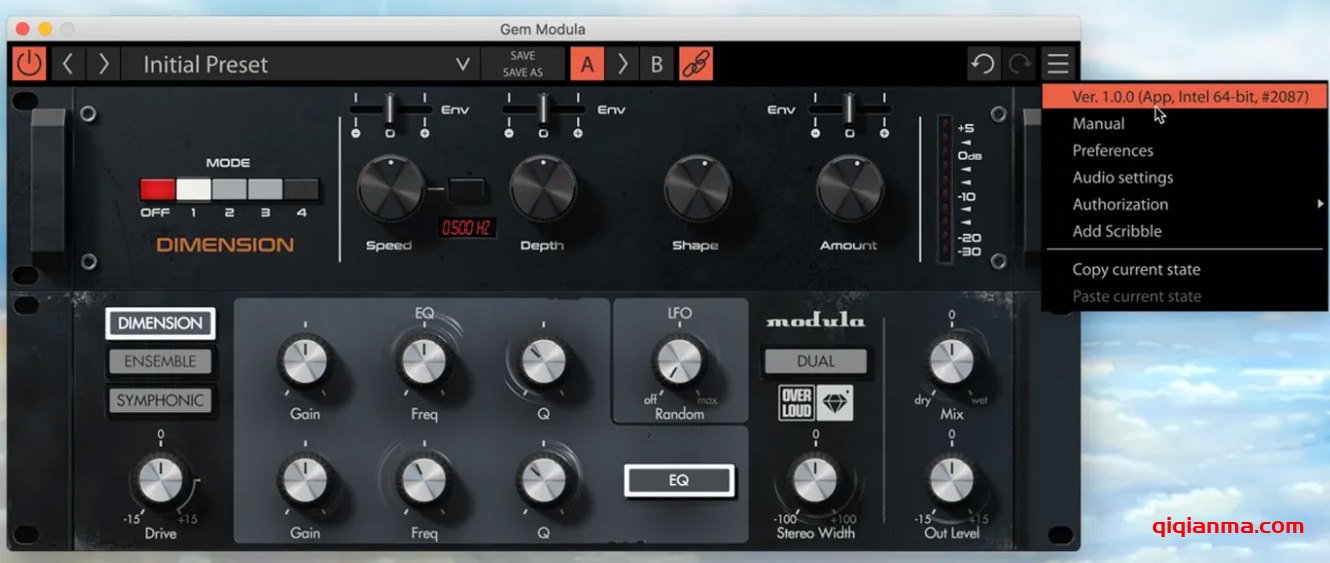Copy state A to B arrow
This screenshot has width=1330, height=563.
(x=622, y=64)
